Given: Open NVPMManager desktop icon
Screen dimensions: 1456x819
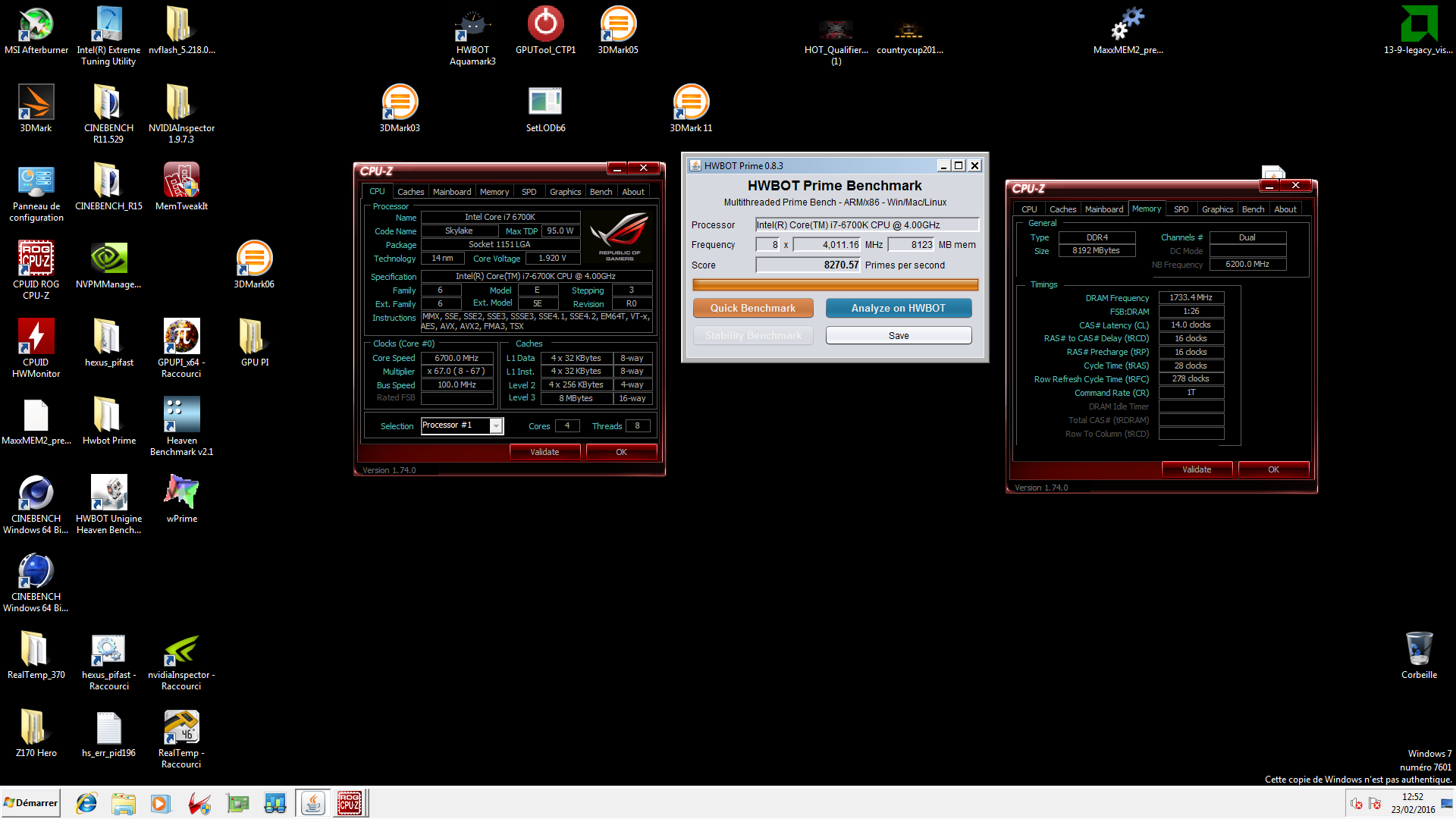Looking at the screenshot, I should [x=108, y=265].
